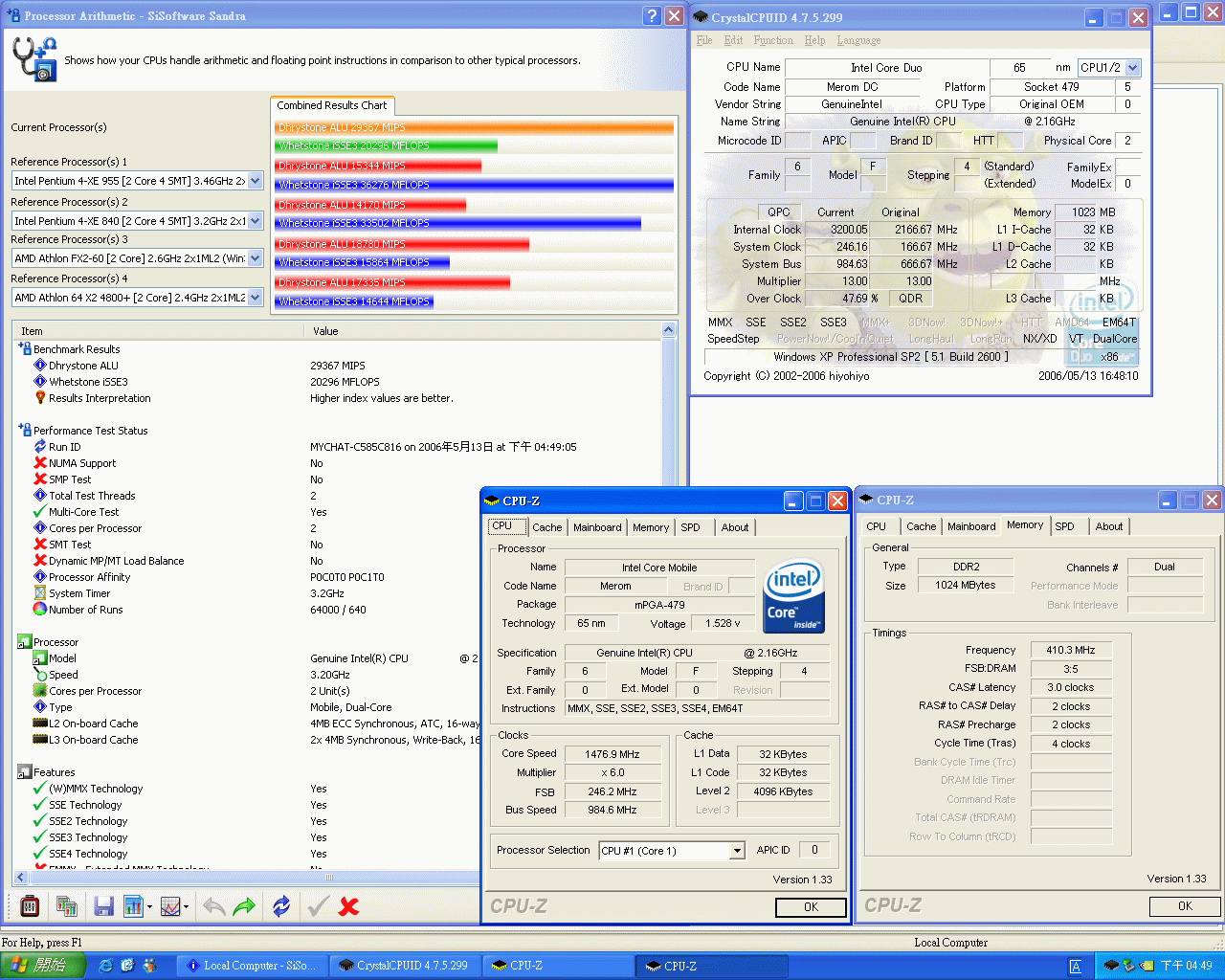Click the taskbar clock showing 04:49
Image resolution: width=1225 pixels, height=980 pixels.
(1187, 966)
